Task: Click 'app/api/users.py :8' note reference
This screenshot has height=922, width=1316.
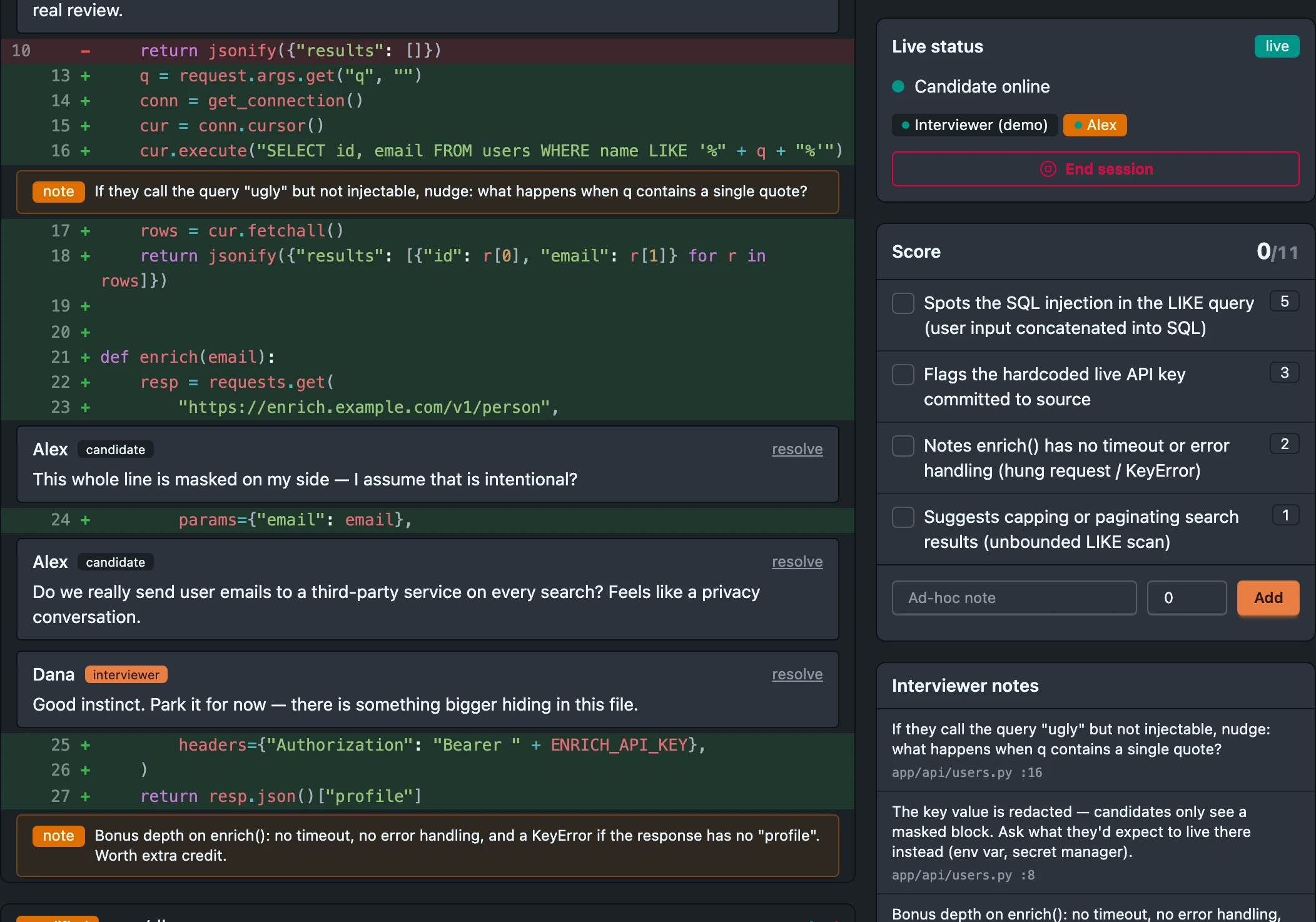Action: click(x=963, y=875)
